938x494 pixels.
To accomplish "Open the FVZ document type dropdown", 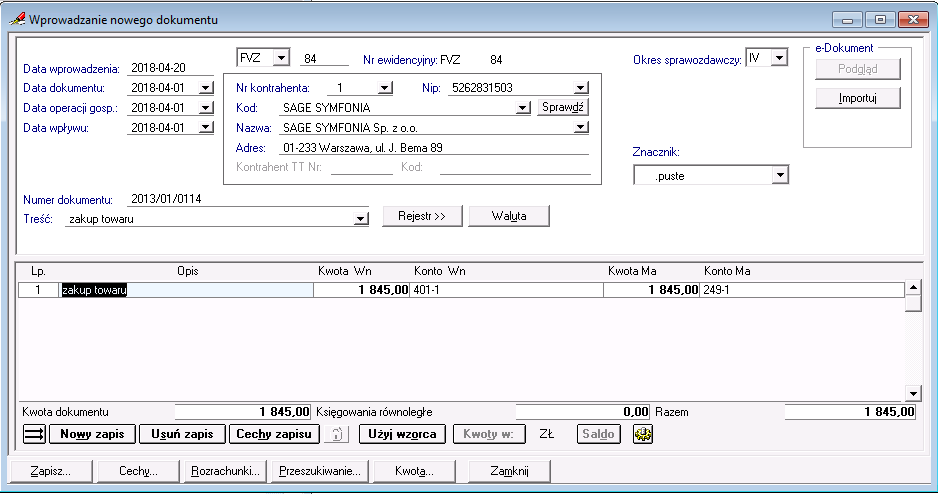I will pyautogui.click(x=281, y=57).
